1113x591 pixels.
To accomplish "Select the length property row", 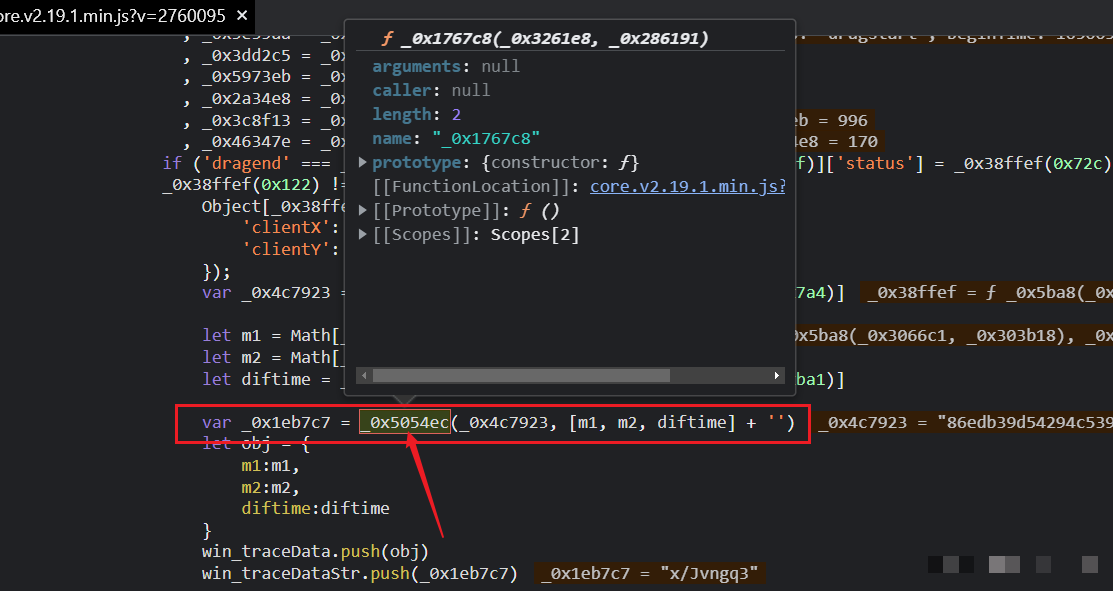I will 416,114.
